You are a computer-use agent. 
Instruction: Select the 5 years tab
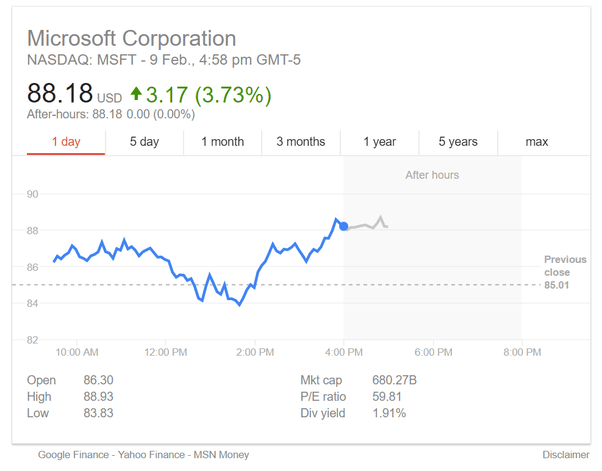tap(458, 142)
